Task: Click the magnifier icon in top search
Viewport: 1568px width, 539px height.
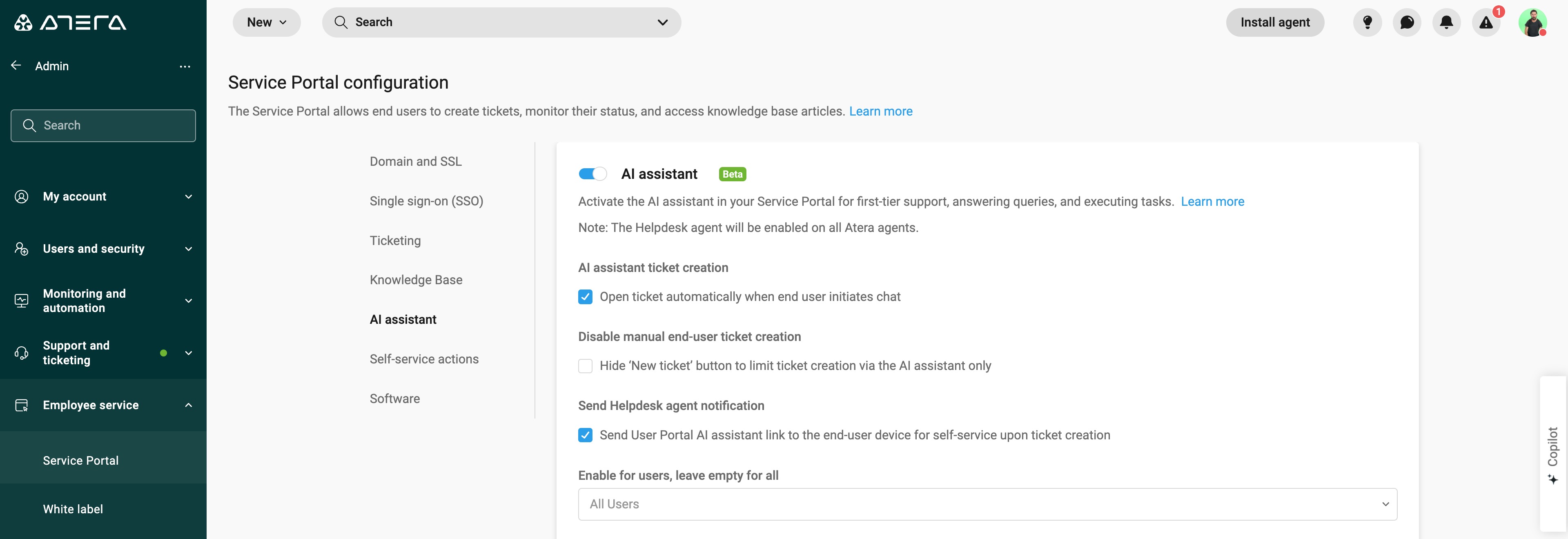Action: pos(341,22)
